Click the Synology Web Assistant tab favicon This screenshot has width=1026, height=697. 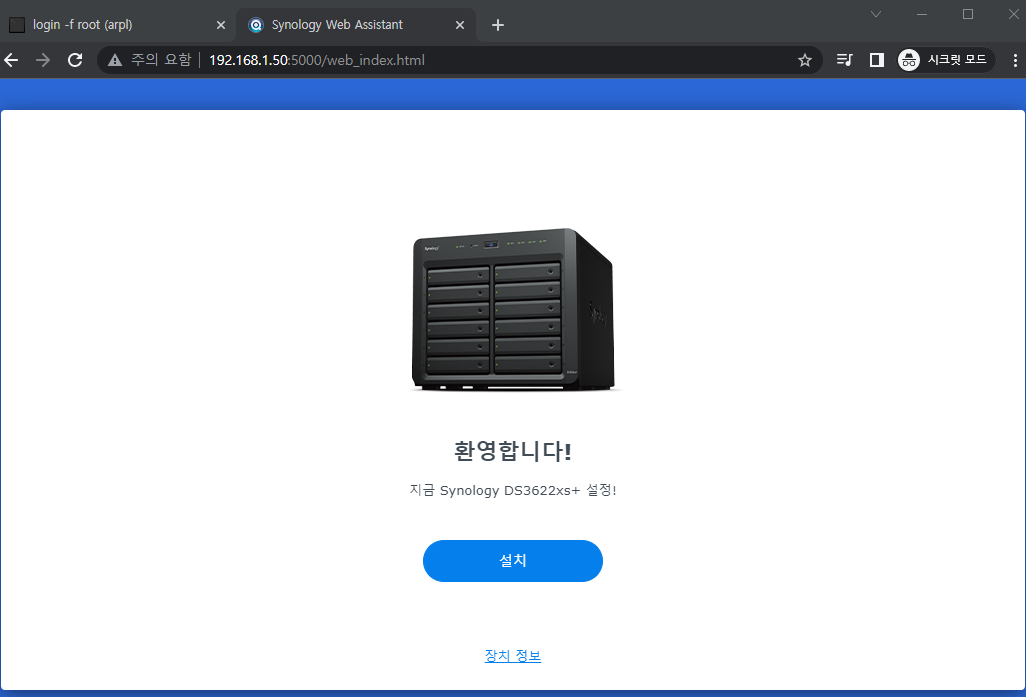[x=256, y=25]
